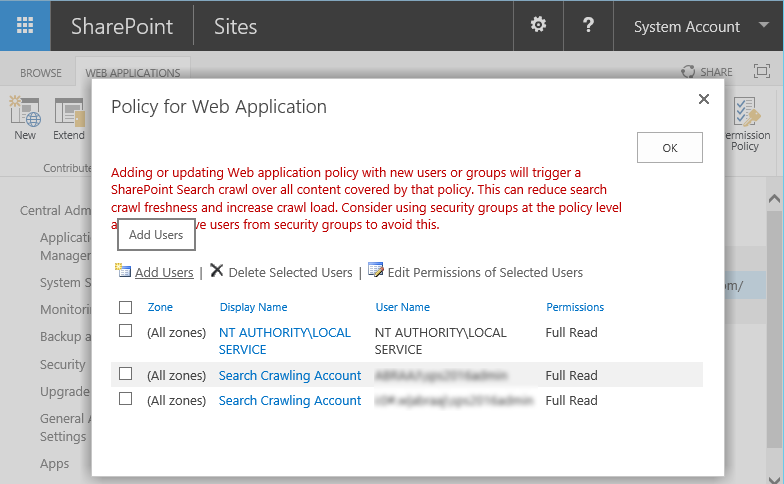Image resolution: width=784 pixels, height=484 pixels.
Task: Sort by the Zone column header
Action: (x=160, y=307)
